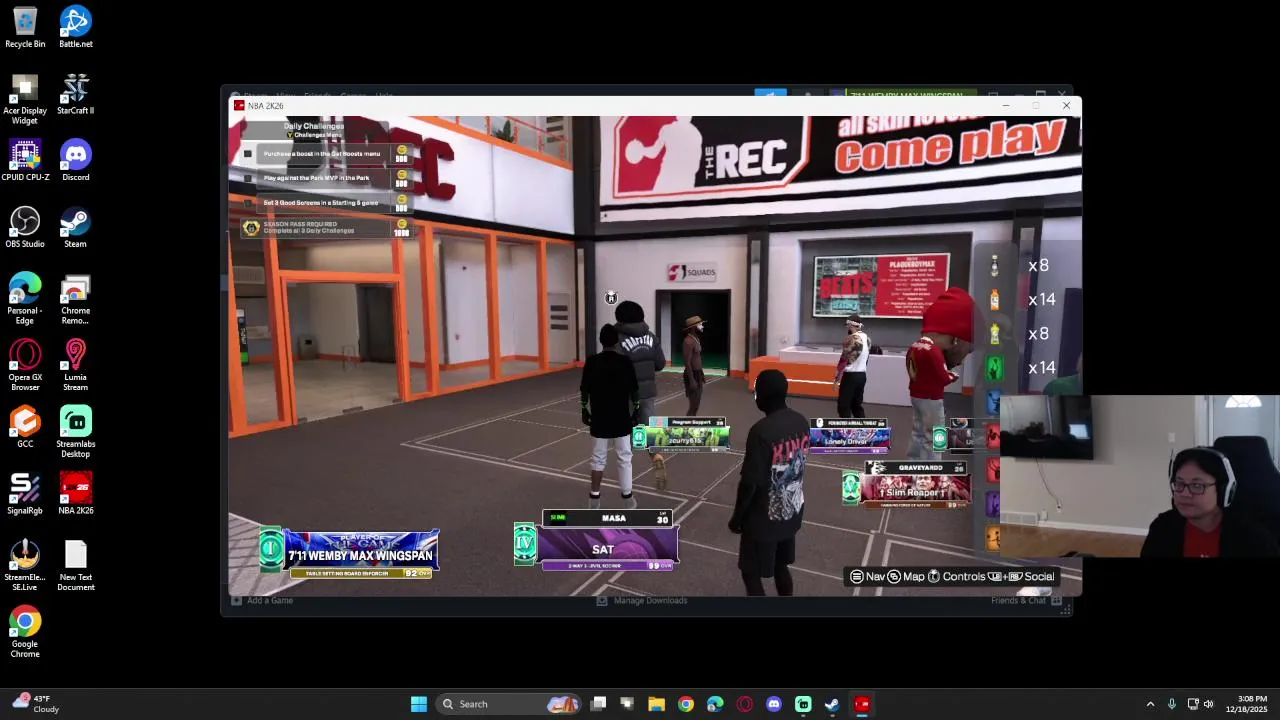
Task: Open the NBA 2K26 desktop shortcut
Action: (76, 494)
